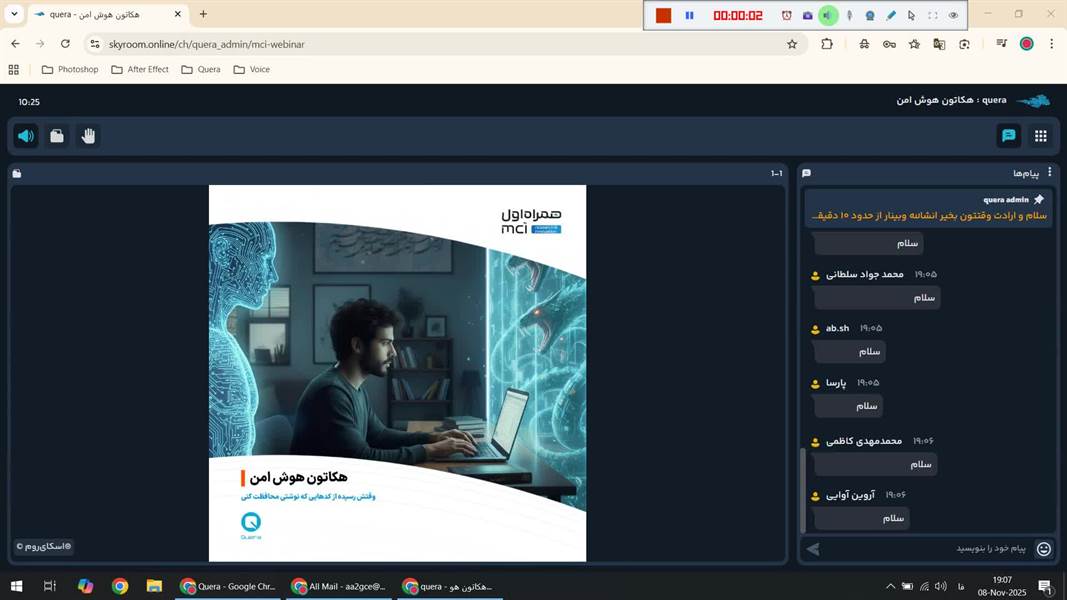Pause the screen recording
This screenshot has height=600, width=1067.
689,15
